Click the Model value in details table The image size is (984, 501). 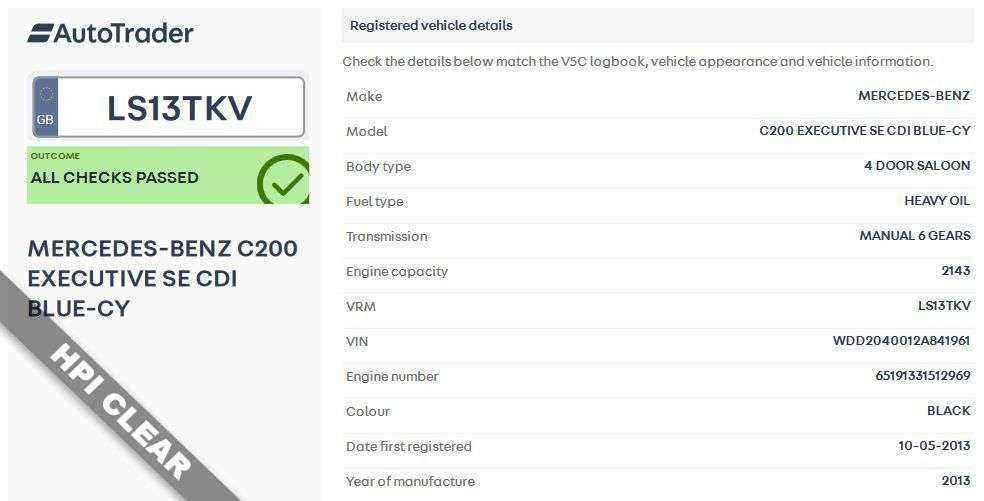click(865, 131)
